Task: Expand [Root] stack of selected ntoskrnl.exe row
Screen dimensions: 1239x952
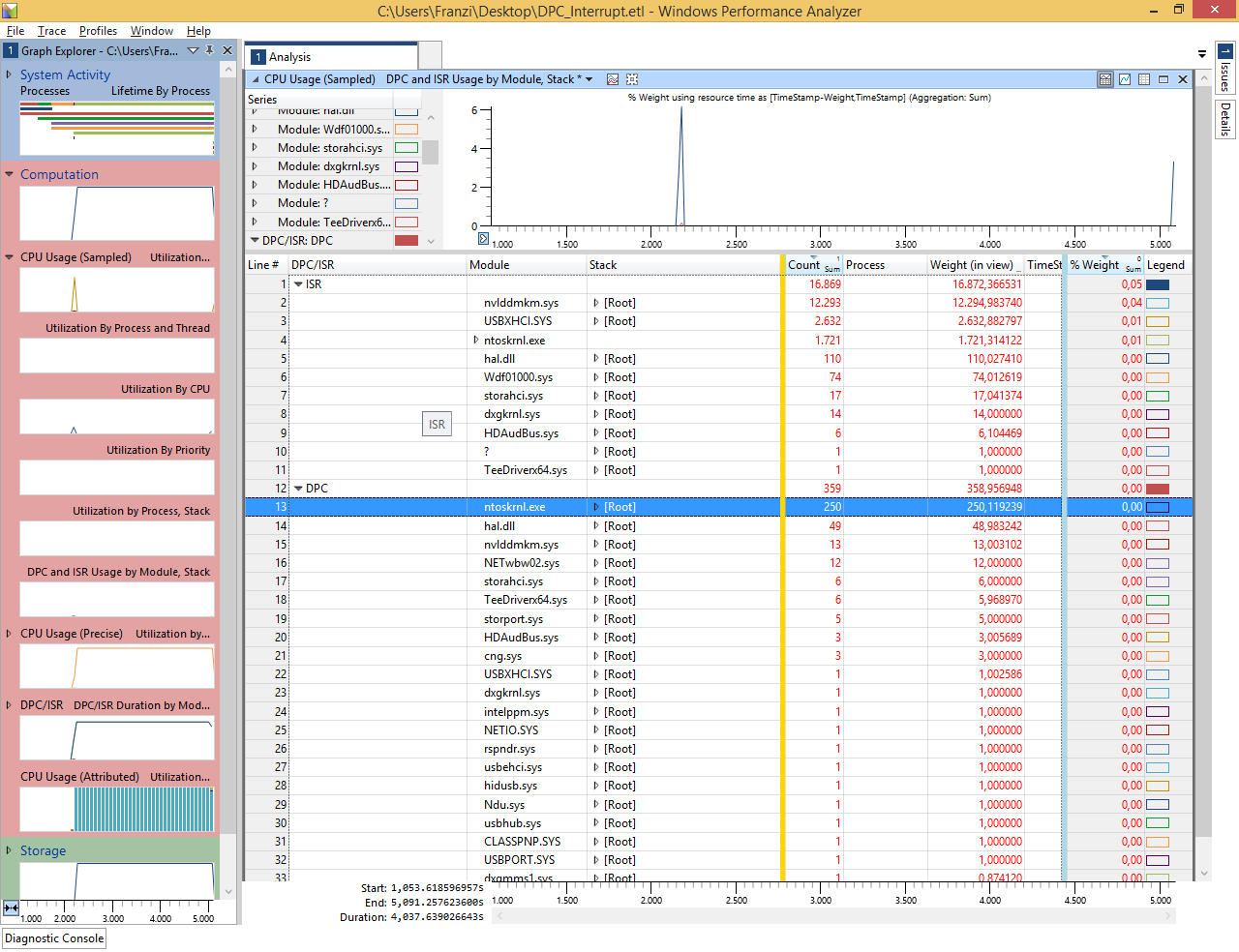Action: coord(596,507)
